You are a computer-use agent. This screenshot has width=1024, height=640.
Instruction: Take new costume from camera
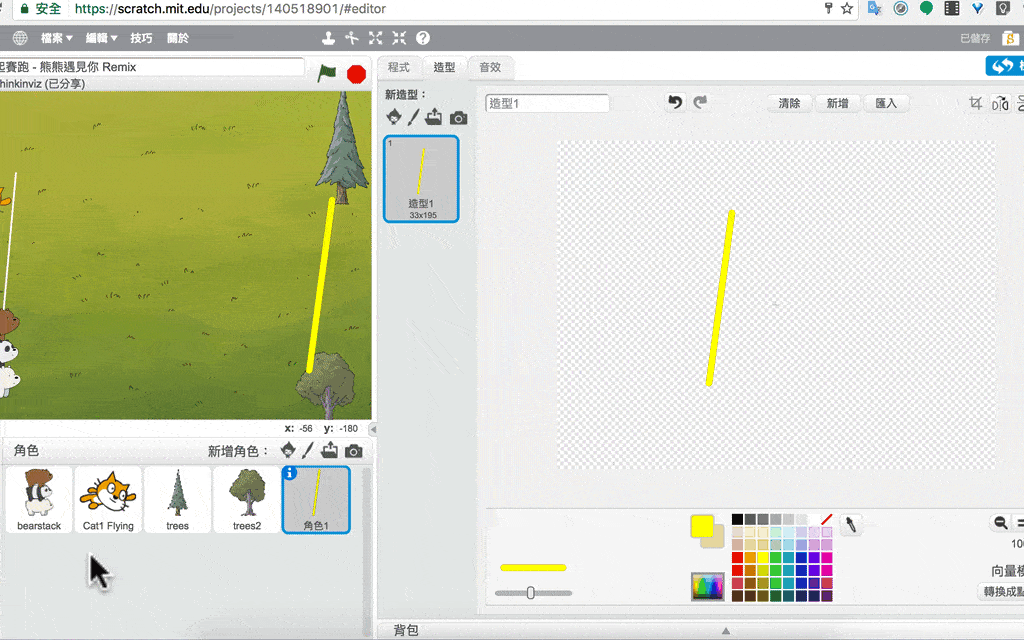[458, 118]
